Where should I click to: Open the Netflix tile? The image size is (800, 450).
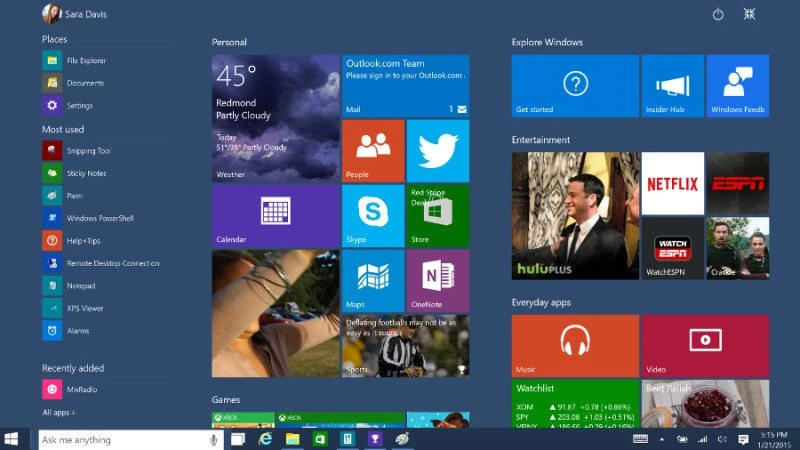(672, 183)
